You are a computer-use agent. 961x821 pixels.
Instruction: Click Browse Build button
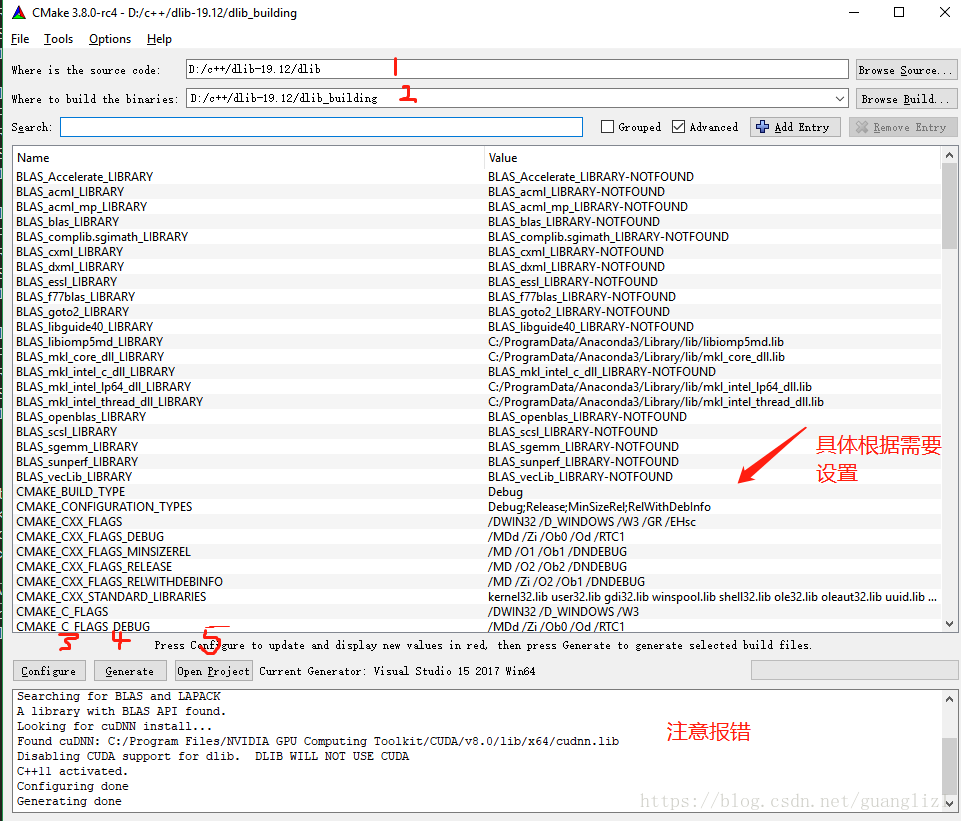click(x=906, y=99)
